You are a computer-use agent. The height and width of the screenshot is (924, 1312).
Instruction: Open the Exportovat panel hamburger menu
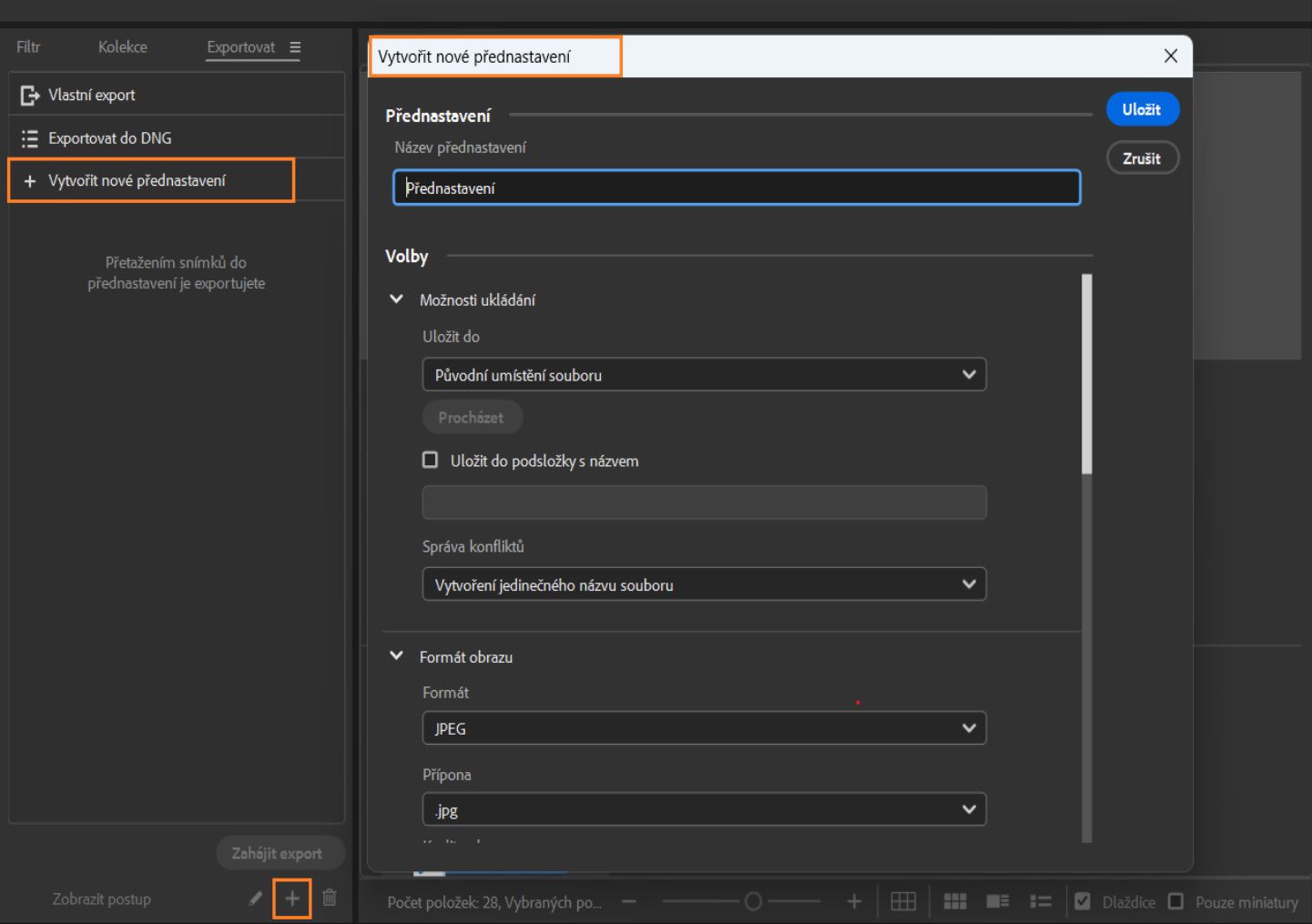point(295,47)
